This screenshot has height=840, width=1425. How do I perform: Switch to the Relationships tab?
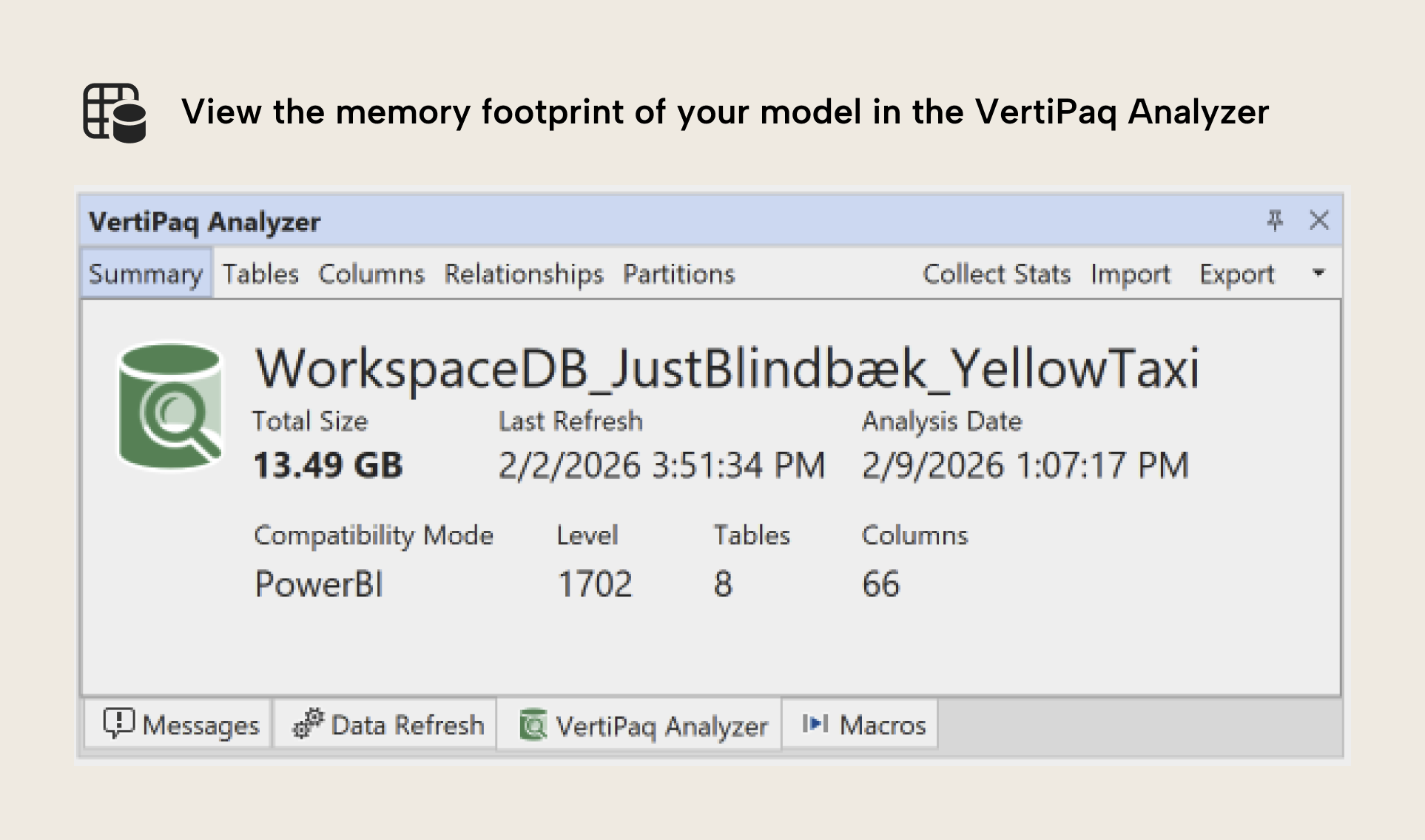tap(524, 274)
